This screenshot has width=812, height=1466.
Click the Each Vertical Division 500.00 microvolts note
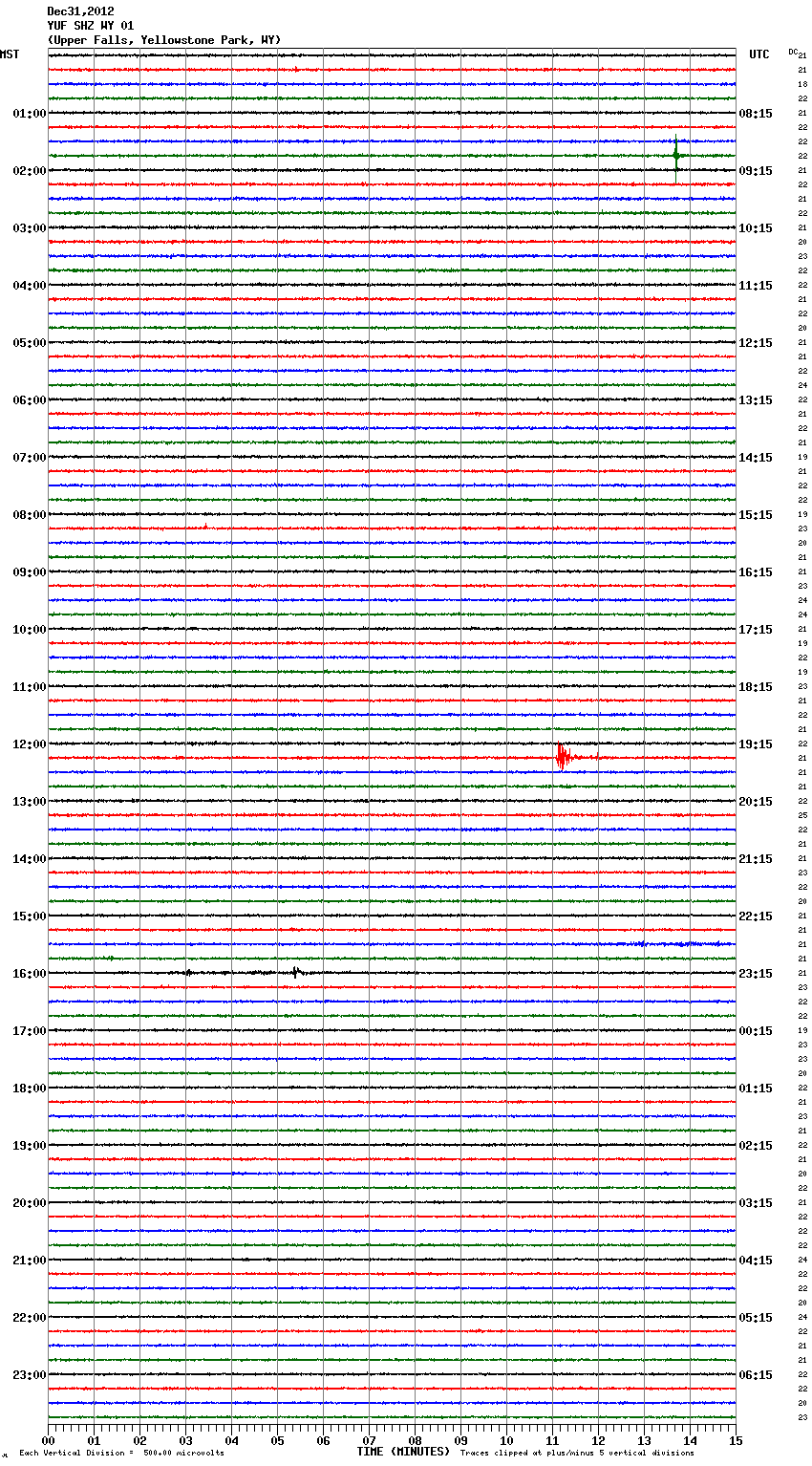pyautogui.click(x=121, y=1453)
